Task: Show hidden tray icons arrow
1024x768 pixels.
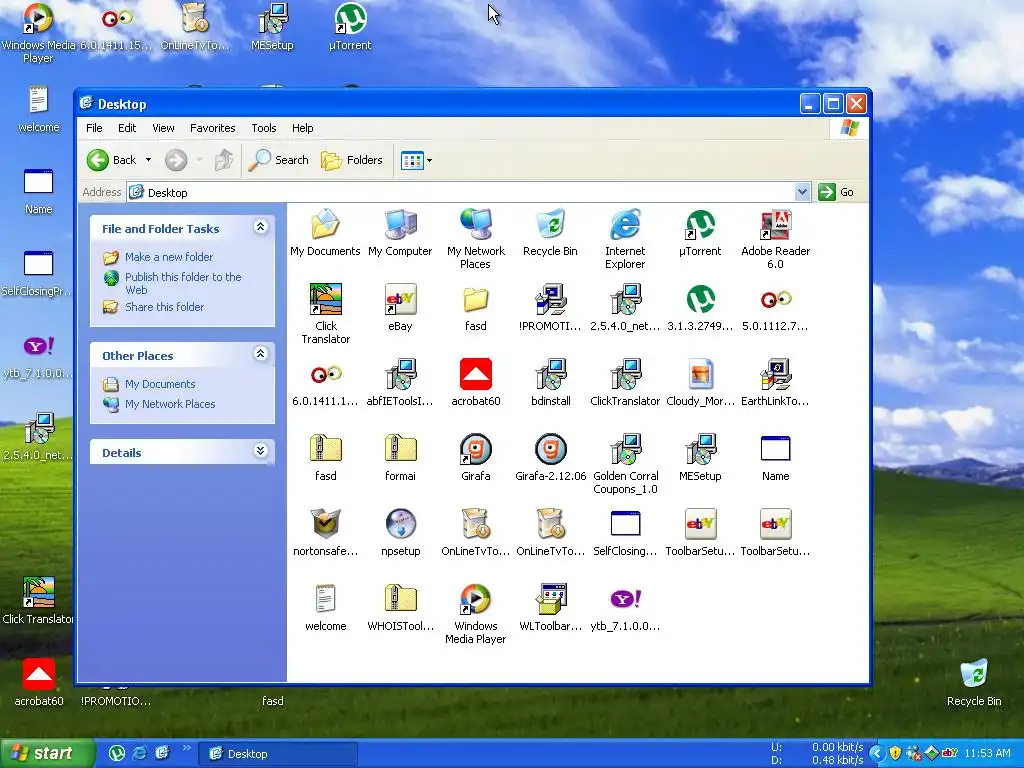Action: 877,753
